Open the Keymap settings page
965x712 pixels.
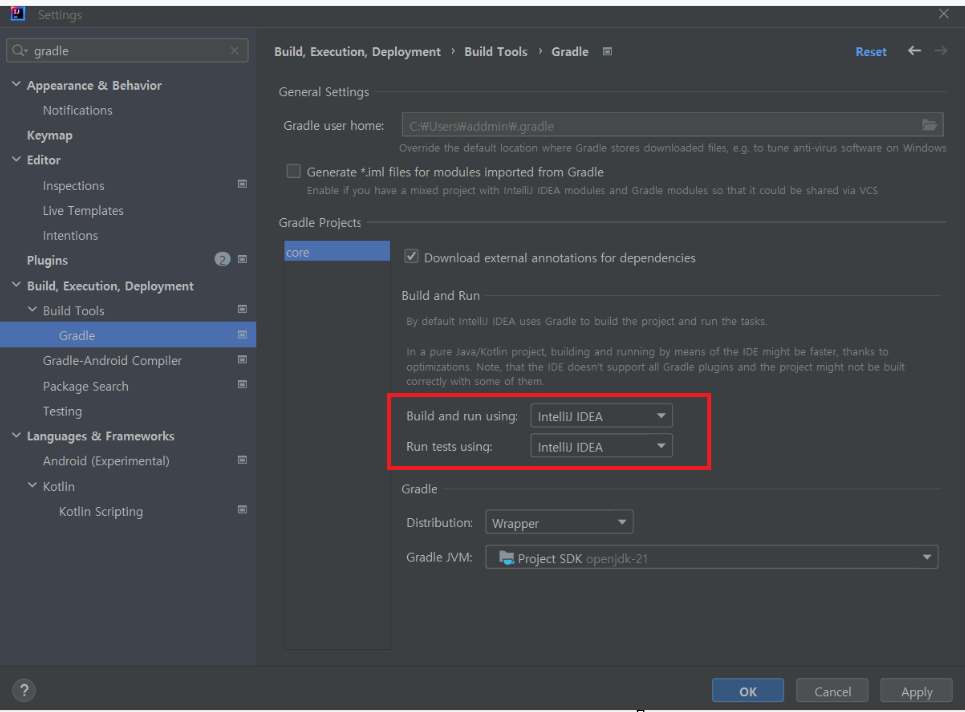click(x=49, y=135)
